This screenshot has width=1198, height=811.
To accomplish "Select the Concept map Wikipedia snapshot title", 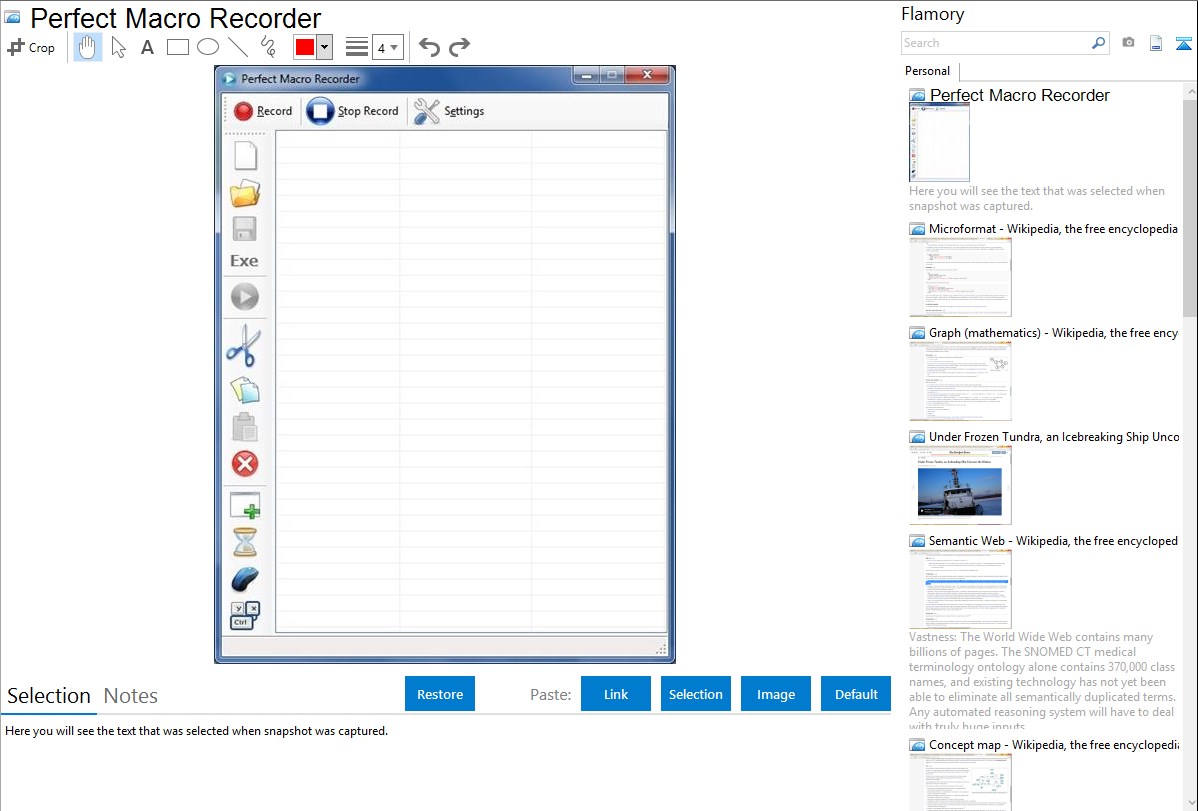I will pyautogui.click(x=1054, y=745).
